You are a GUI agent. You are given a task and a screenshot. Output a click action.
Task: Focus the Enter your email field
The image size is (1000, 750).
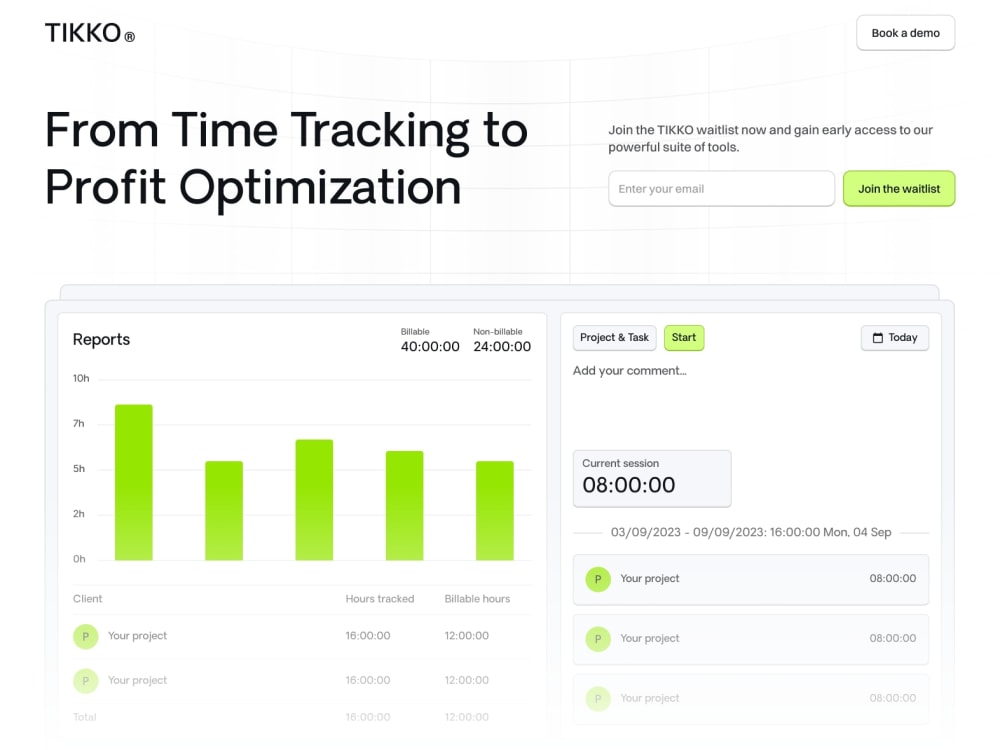click(721, 189)
